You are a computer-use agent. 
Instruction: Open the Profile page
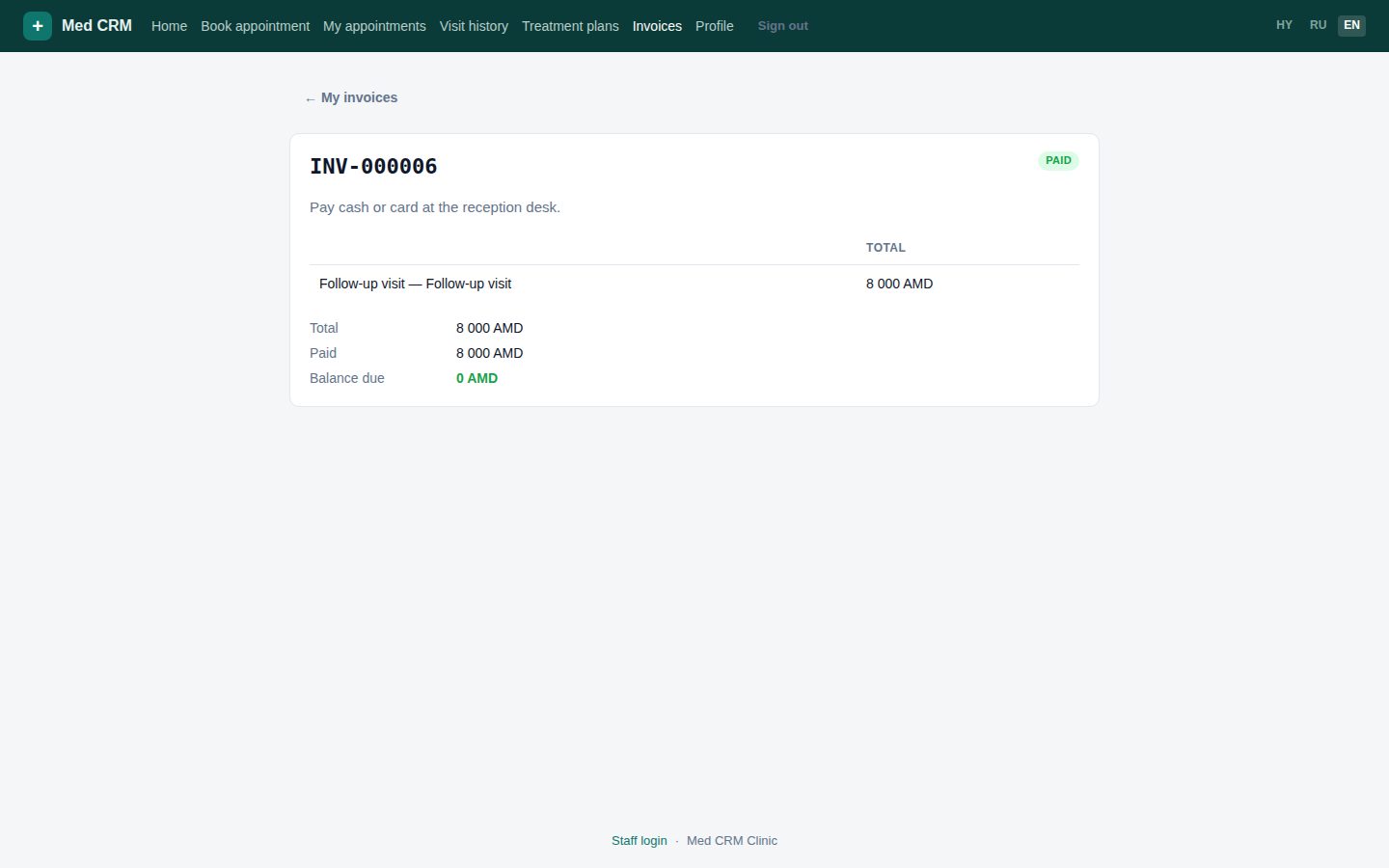point(715,26)
